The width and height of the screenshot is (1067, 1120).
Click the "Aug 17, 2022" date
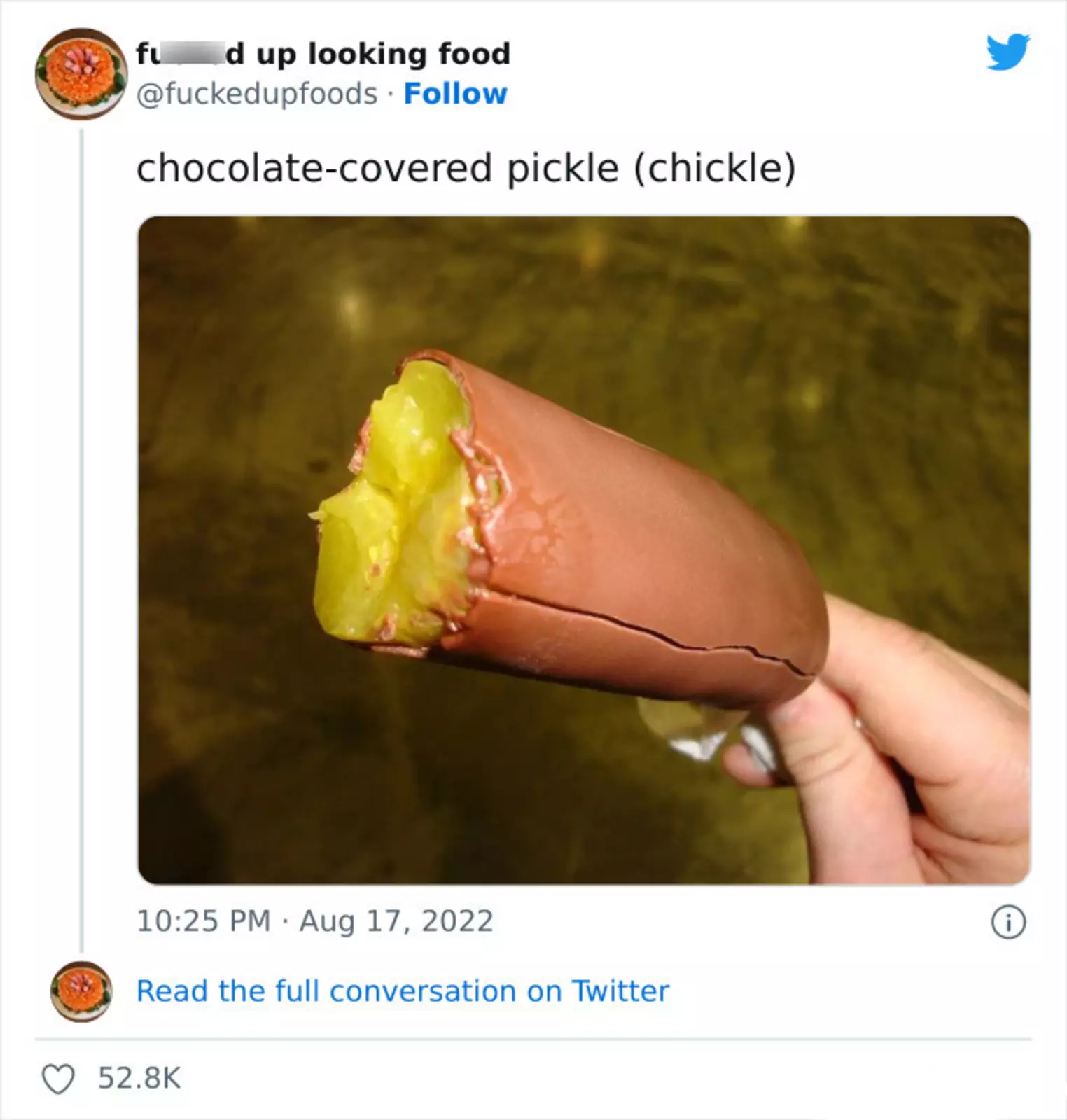pyautogui.click(x=396, y=921)
